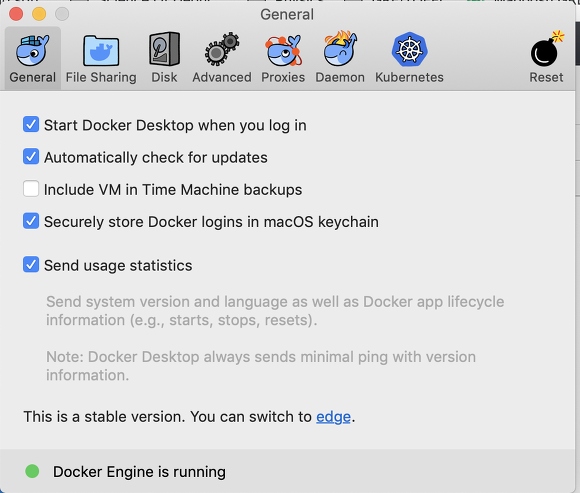Turn off Send usage statistics checkbox
Screen dimensions: 580x493
tap(31, 265)
